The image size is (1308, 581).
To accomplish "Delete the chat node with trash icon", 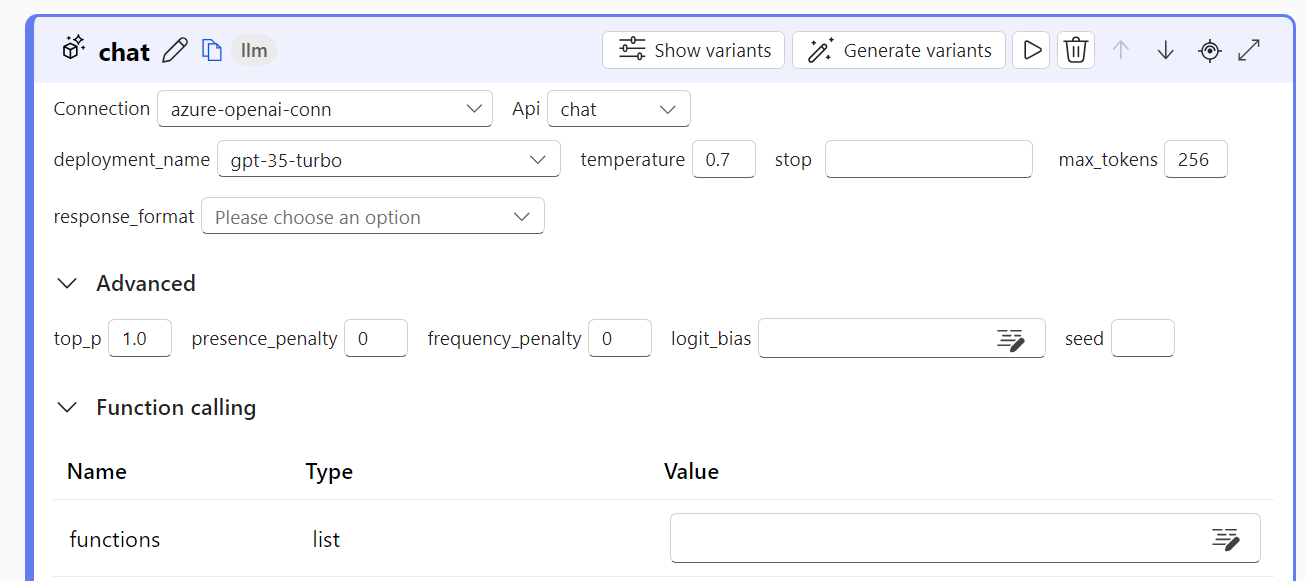I will pos(1076,50).
